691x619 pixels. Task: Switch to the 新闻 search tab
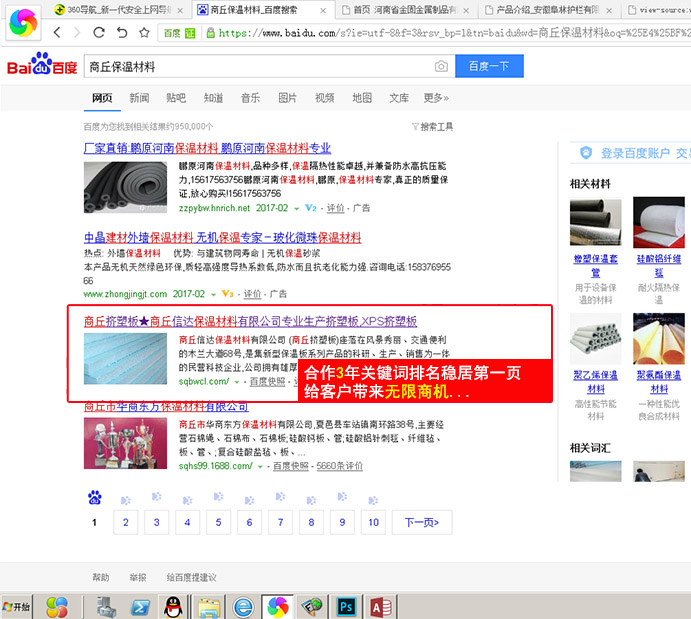(x=139, y=98)
